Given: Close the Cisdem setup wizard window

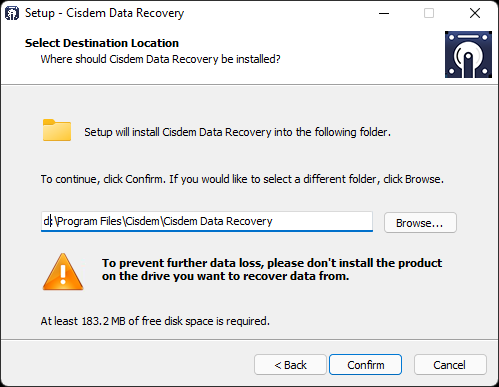Looking at the screenshot, I should point(475,13).
